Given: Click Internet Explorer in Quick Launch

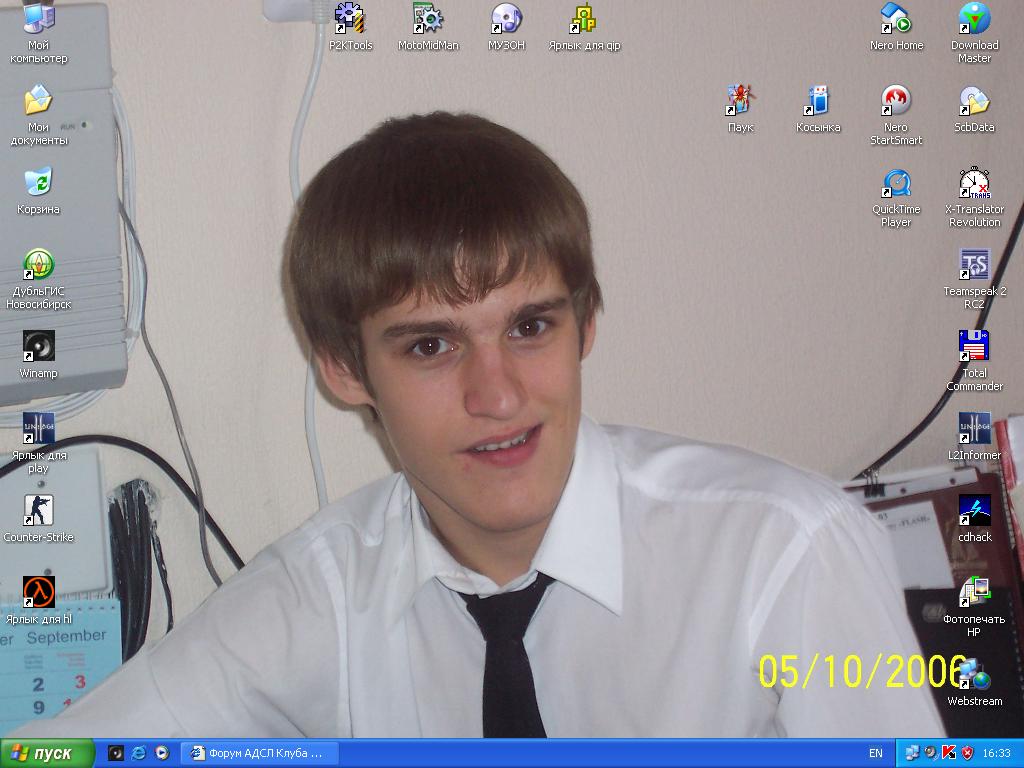Looking at the screenshot, I should coord(139,753).
